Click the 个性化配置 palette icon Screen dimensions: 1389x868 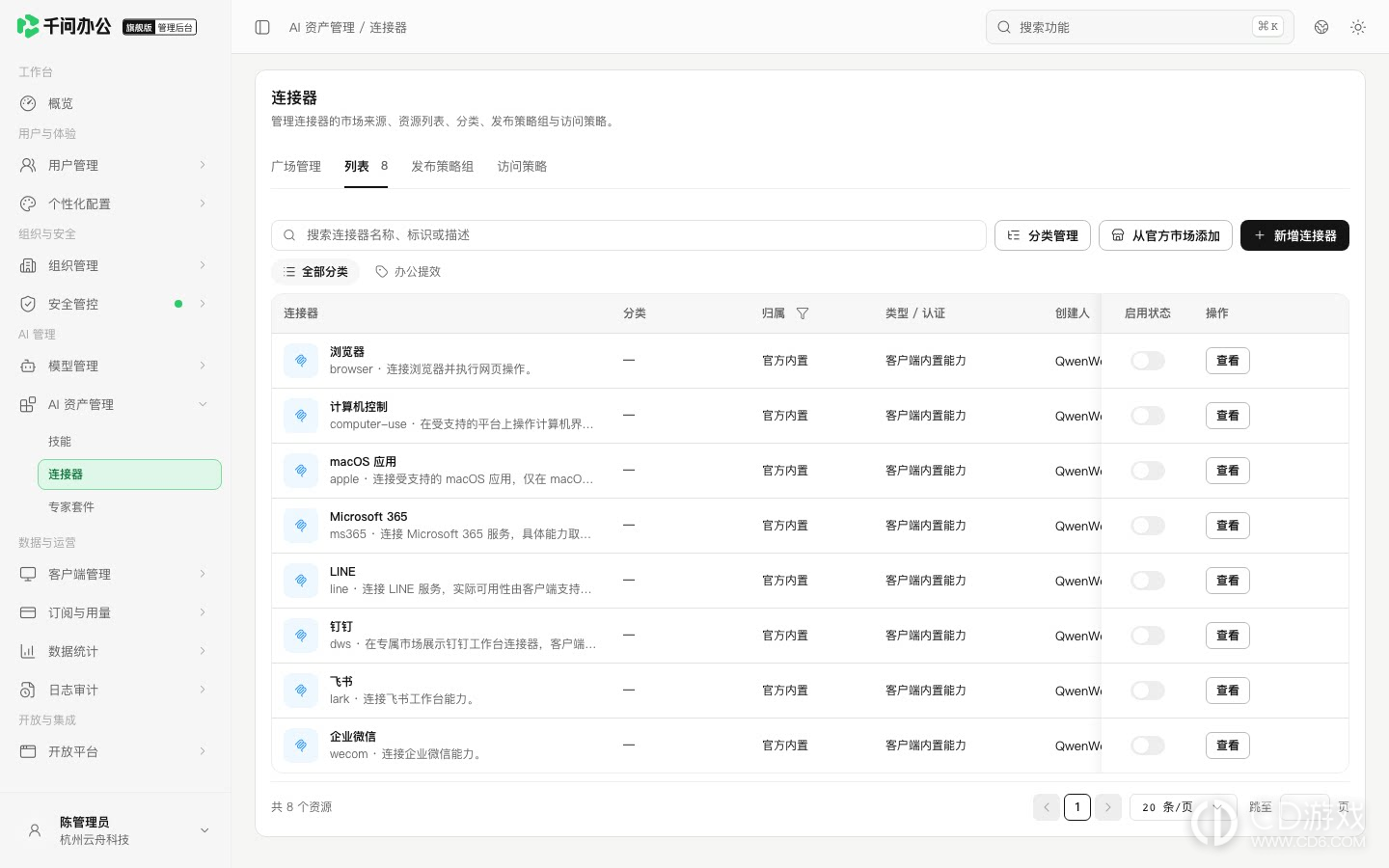point(28,203)
